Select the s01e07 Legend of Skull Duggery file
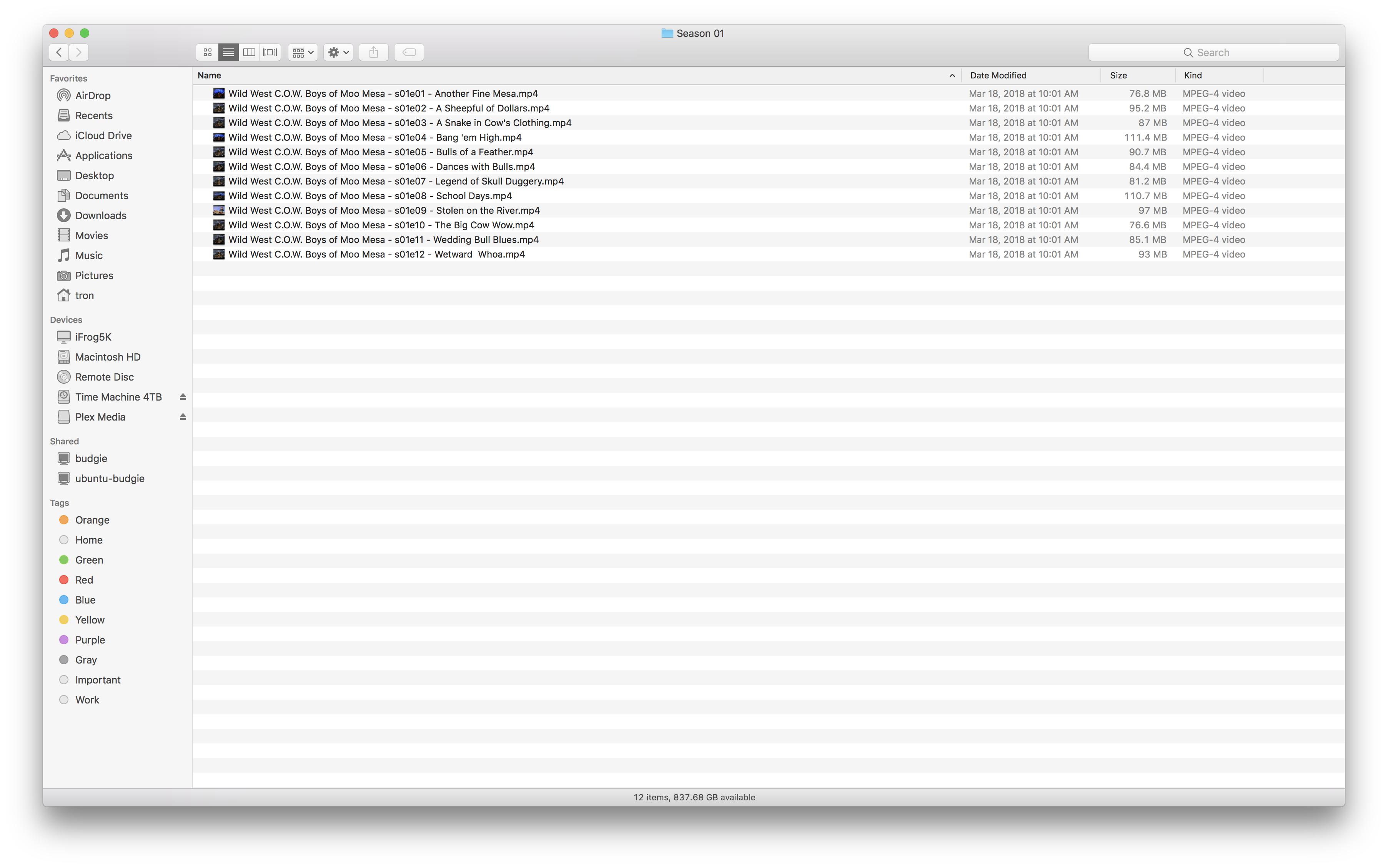 click(396, 181)
